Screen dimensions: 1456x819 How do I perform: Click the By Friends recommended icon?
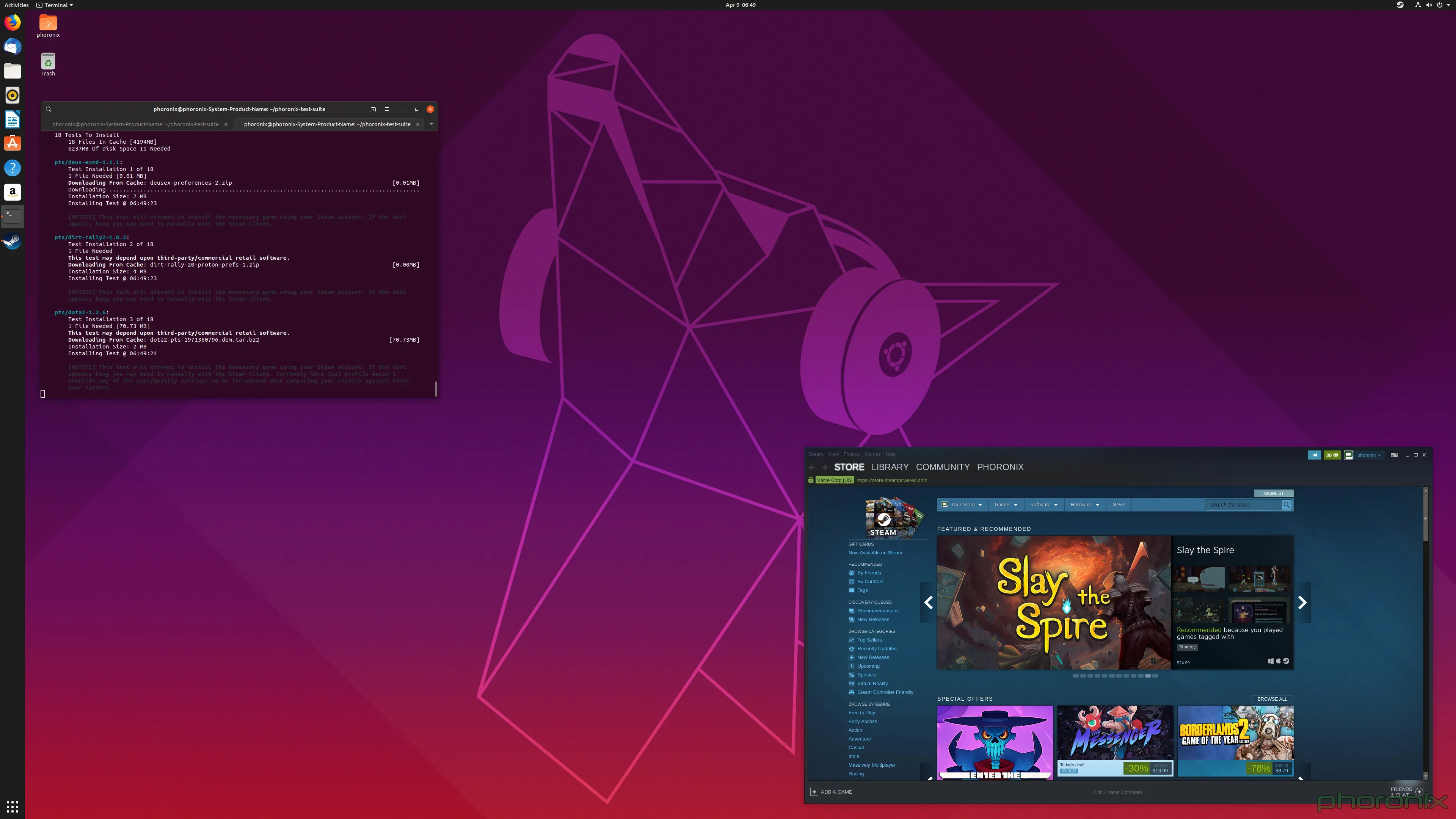[851, 573]
